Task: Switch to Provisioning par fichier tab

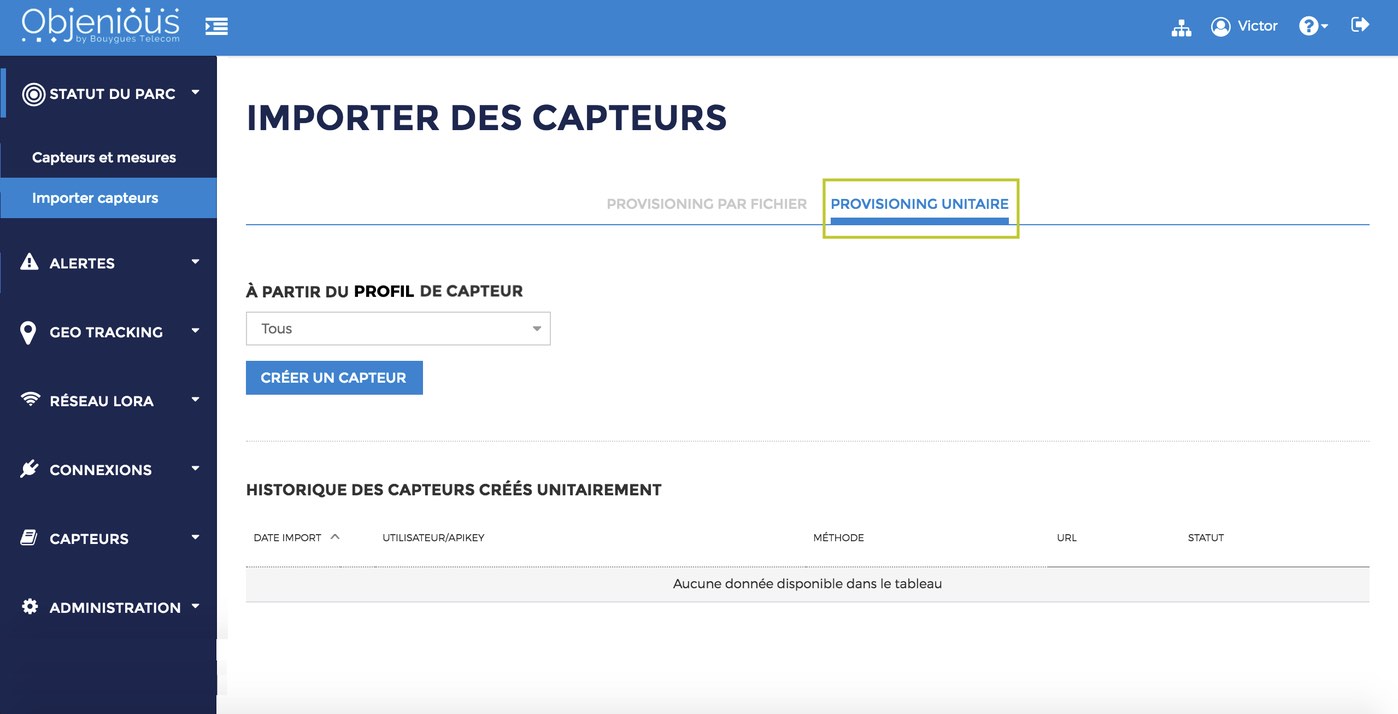Action: pyautogui.click(x=706, y=204)
